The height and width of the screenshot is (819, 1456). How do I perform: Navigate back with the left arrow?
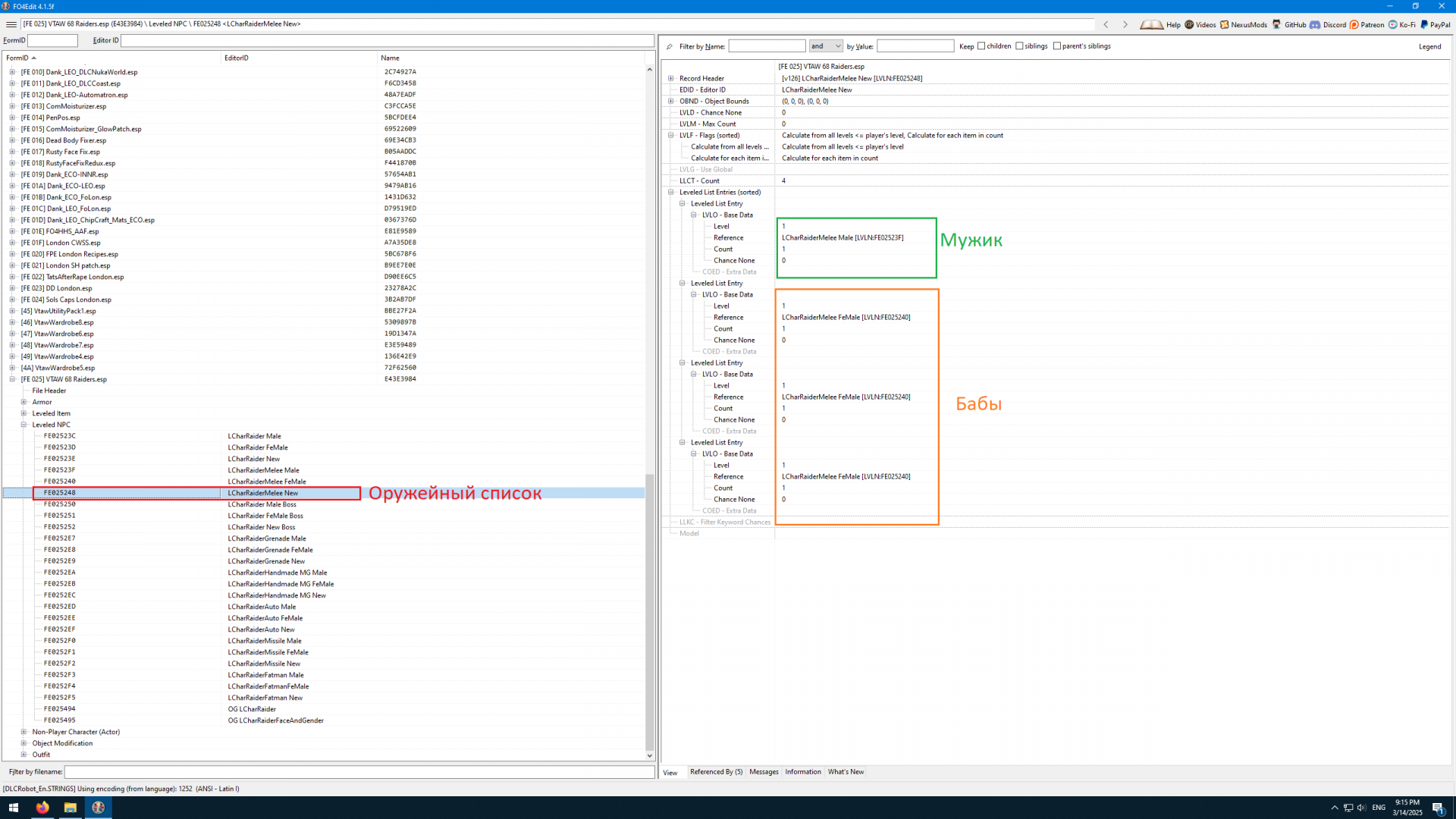(x=1106, y=24)
